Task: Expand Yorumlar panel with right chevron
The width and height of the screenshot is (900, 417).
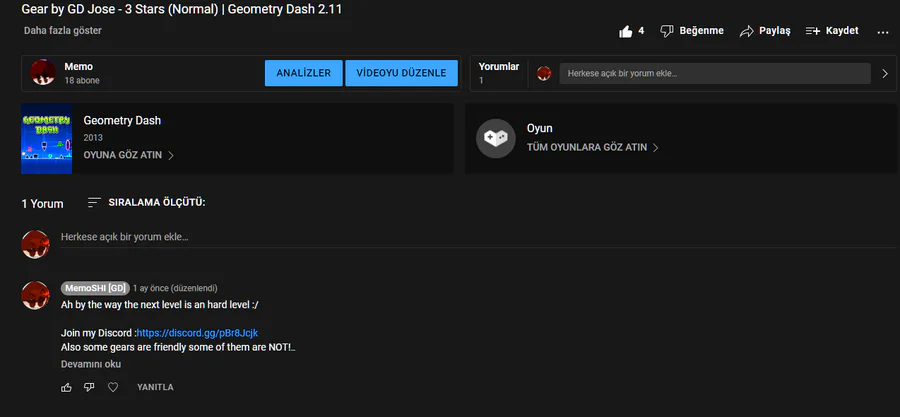Action: tap(885, 73)
